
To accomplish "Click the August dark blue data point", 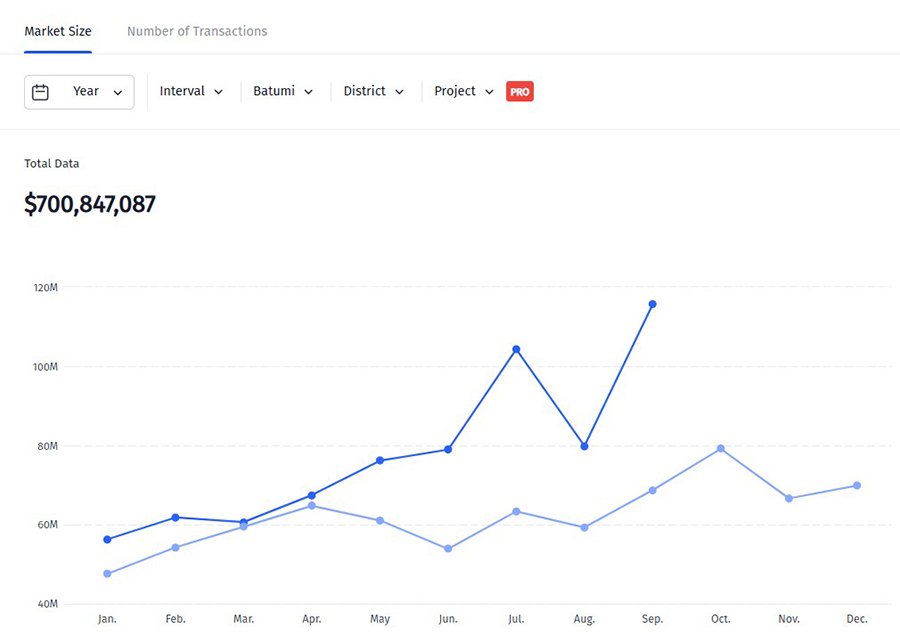I will [x=584, y=446].
